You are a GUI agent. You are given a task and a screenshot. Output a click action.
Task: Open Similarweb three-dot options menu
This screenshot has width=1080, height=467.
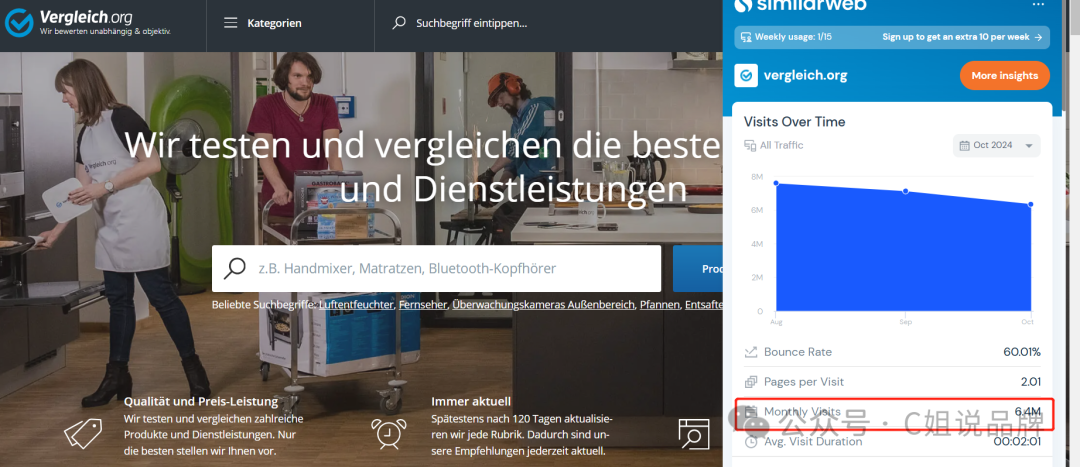(1038, 4)
